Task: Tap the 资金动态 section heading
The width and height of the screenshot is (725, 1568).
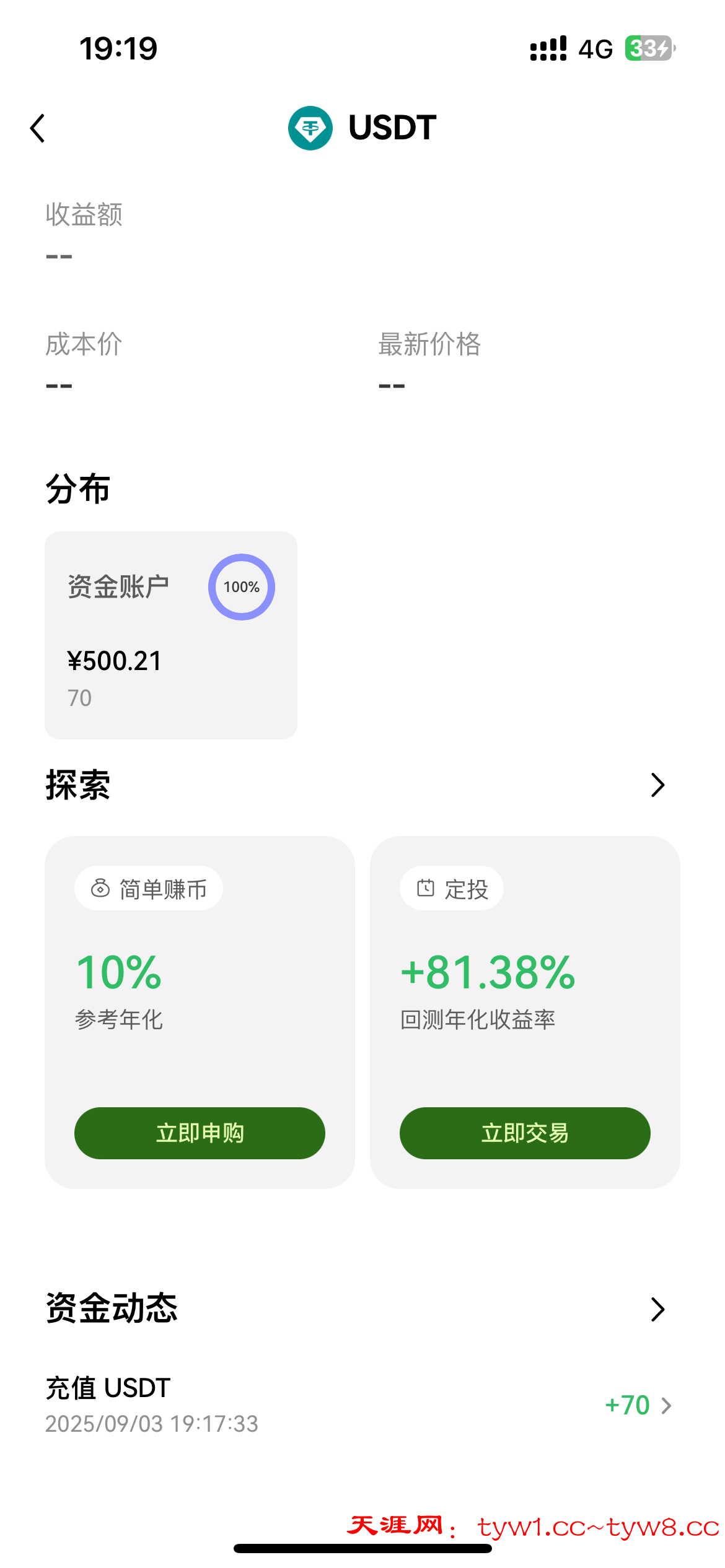Action: coord(112,1309)
